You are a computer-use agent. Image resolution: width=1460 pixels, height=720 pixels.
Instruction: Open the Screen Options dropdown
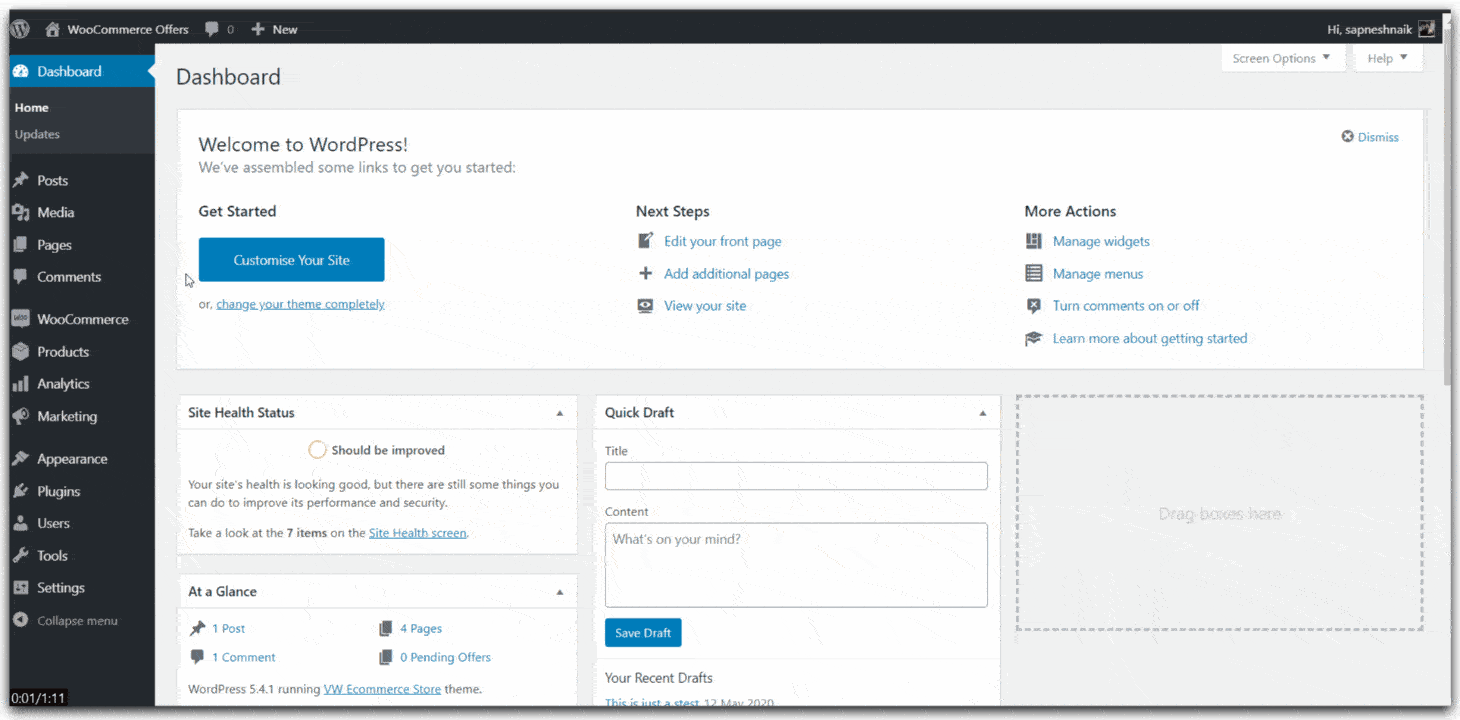[x=1281, y=58]
